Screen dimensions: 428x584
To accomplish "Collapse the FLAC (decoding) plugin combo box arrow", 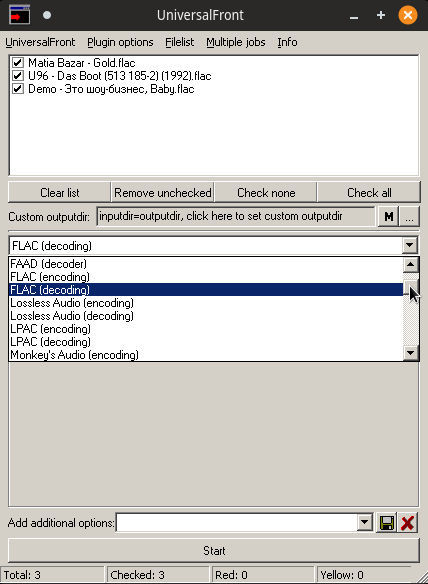I will click(409, 245).
